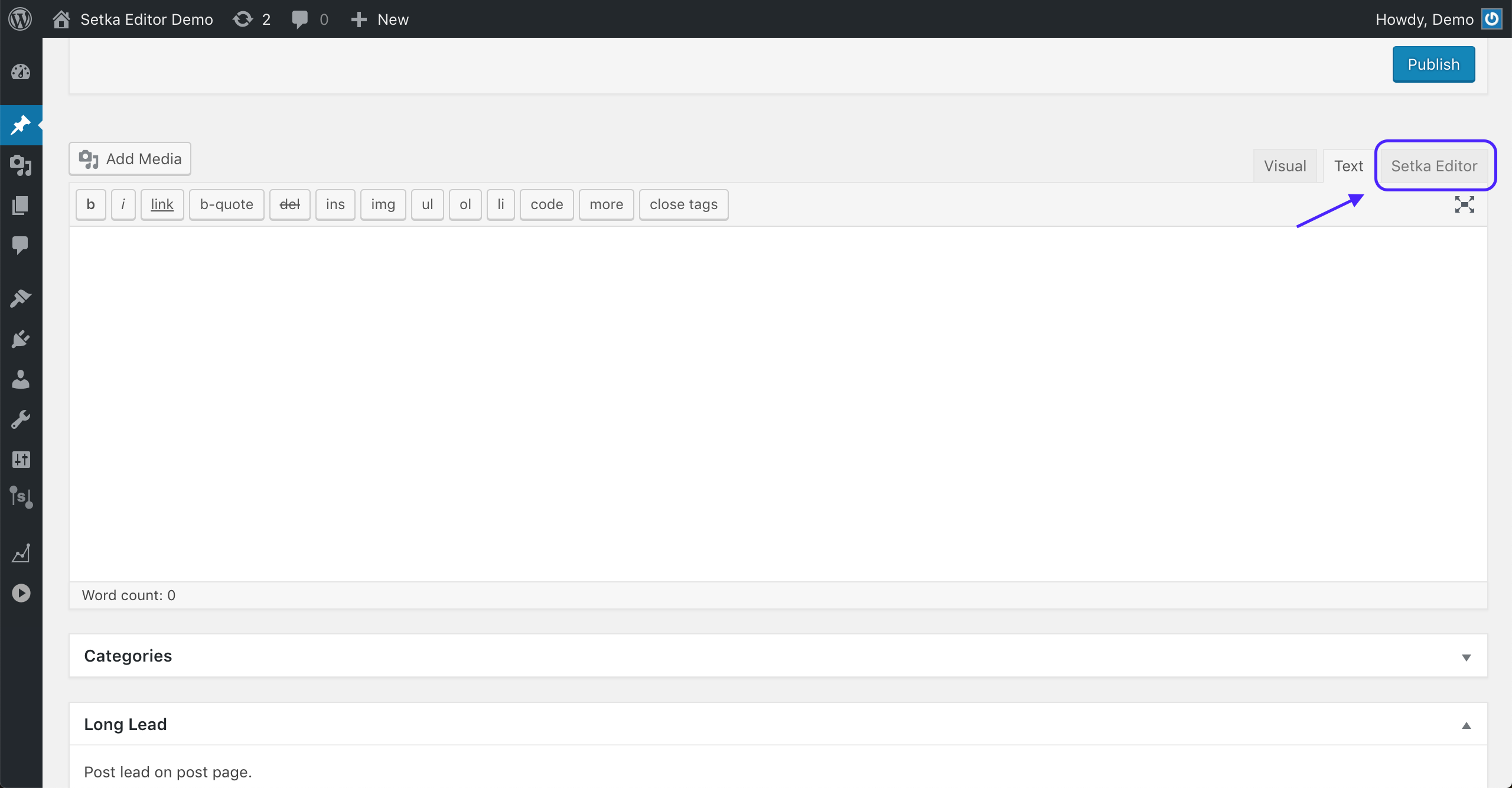Viewport: 1512px width, 788px height.
Task: Open the Appearance brush sidebar icon
Action: click(x=21, y=298)
